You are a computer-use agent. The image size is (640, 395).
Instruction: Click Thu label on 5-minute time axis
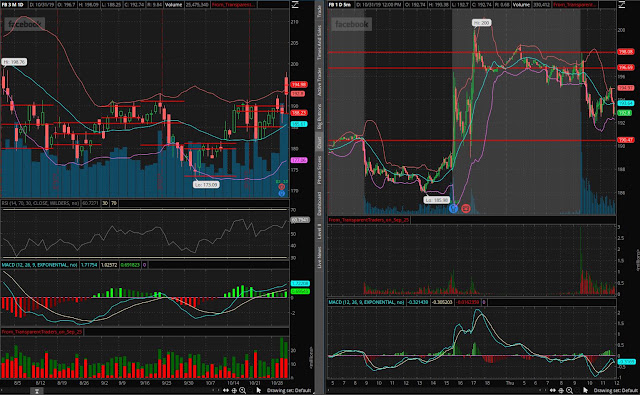click(510, 383)
